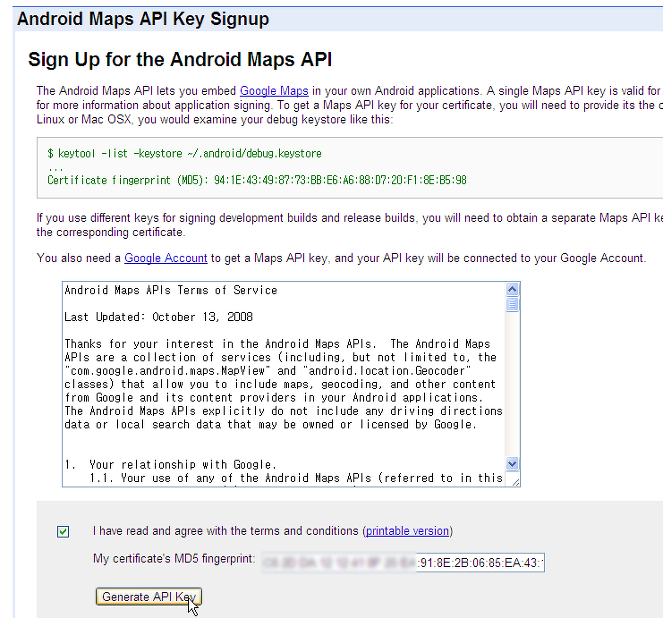Click 'Last Updated: October 13, 2008' text

[159, 317]
